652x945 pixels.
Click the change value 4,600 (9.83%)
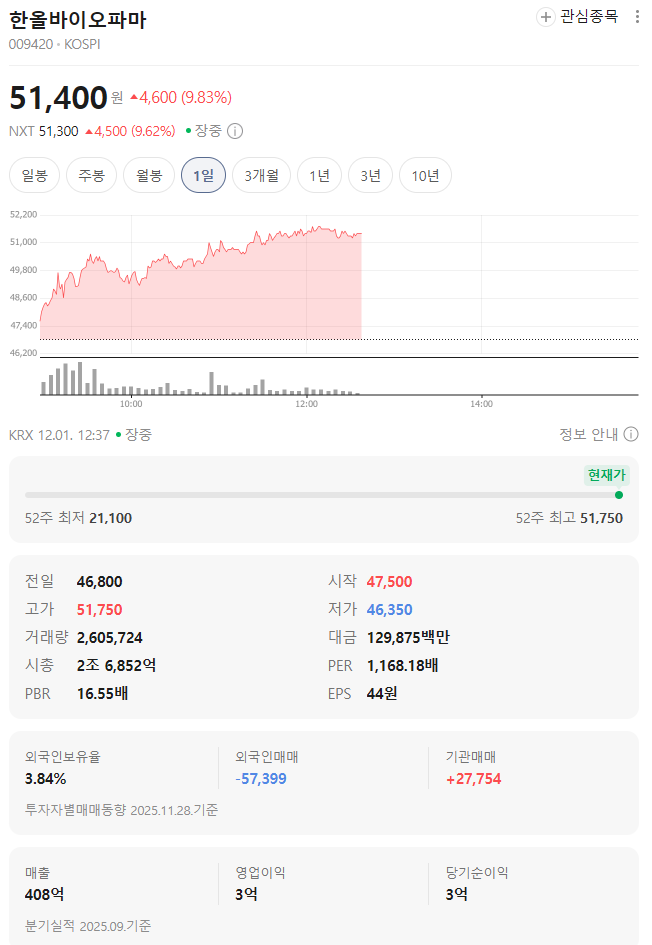(x=181, y=97)
